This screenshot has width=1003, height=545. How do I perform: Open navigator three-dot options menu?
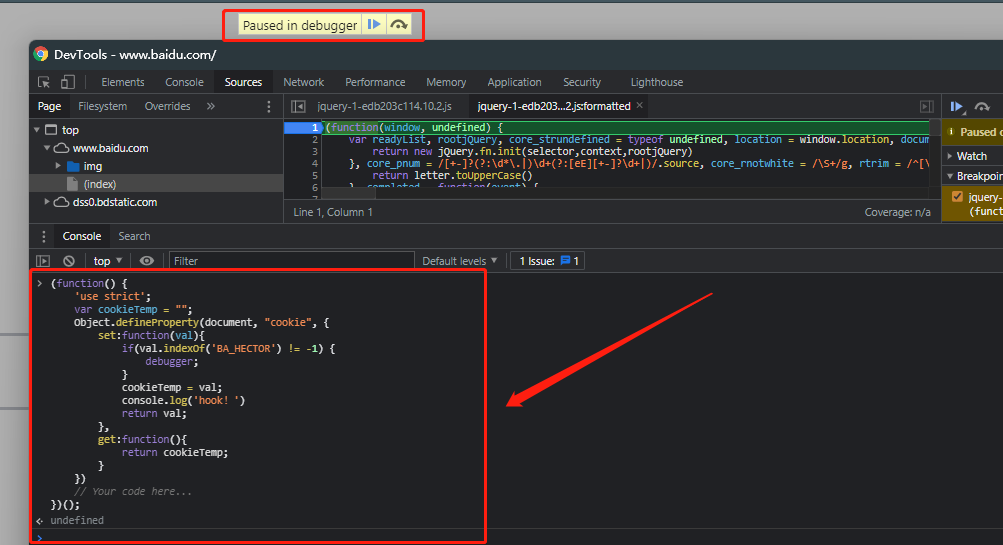(x=269, y=106)
